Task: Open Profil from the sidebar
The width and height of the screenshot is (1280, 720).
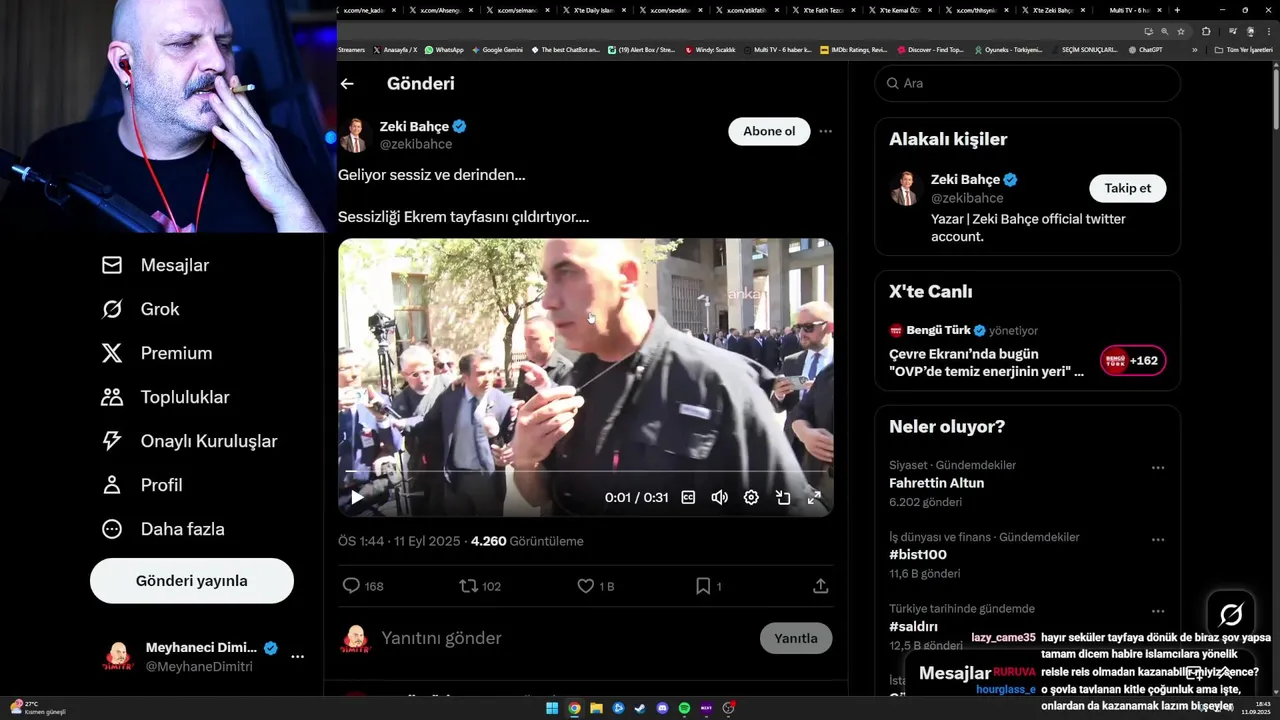Action: 142,485
